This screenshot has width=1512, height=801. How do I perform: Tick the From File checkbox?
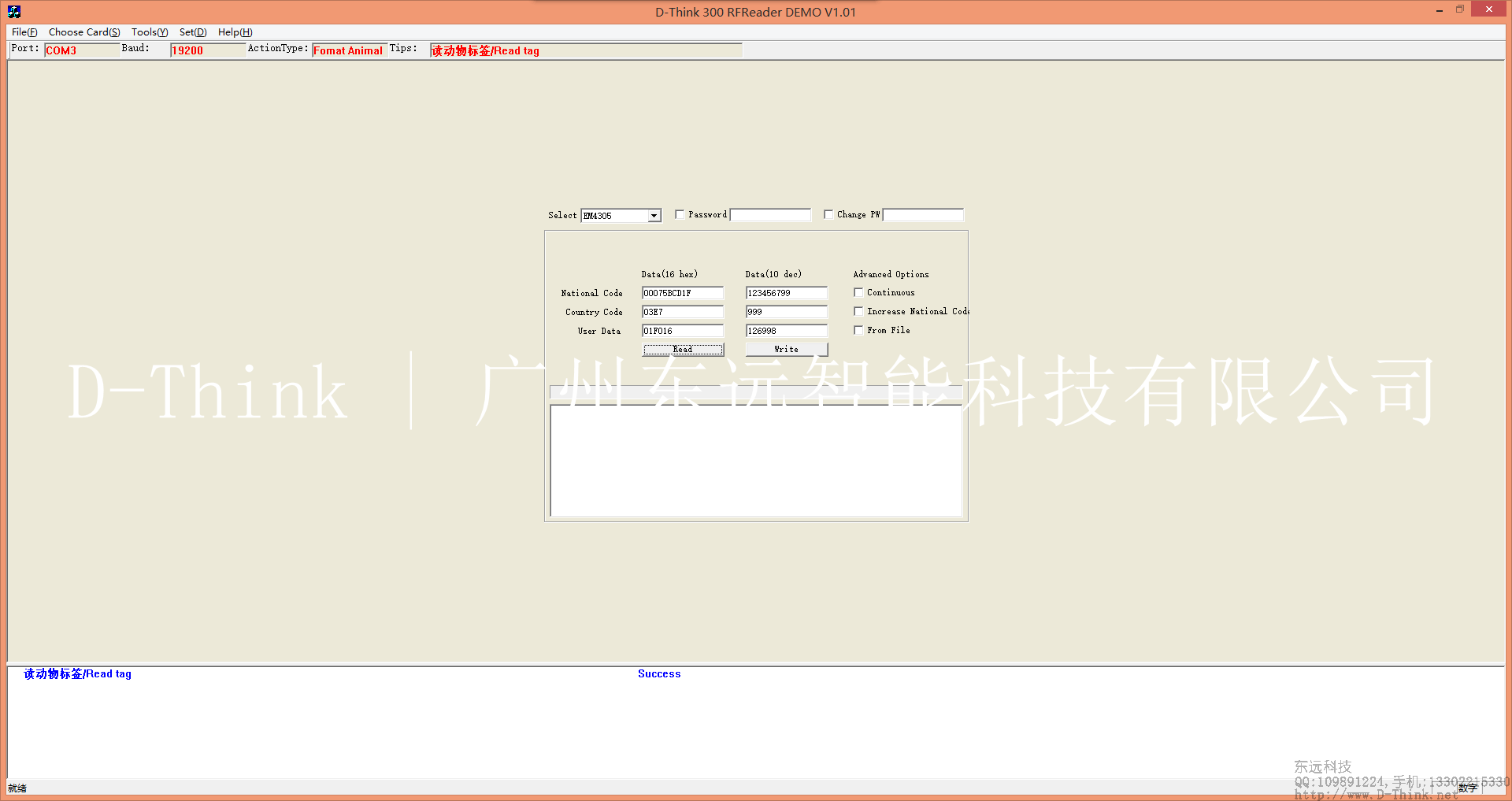[x=858, y=330]
